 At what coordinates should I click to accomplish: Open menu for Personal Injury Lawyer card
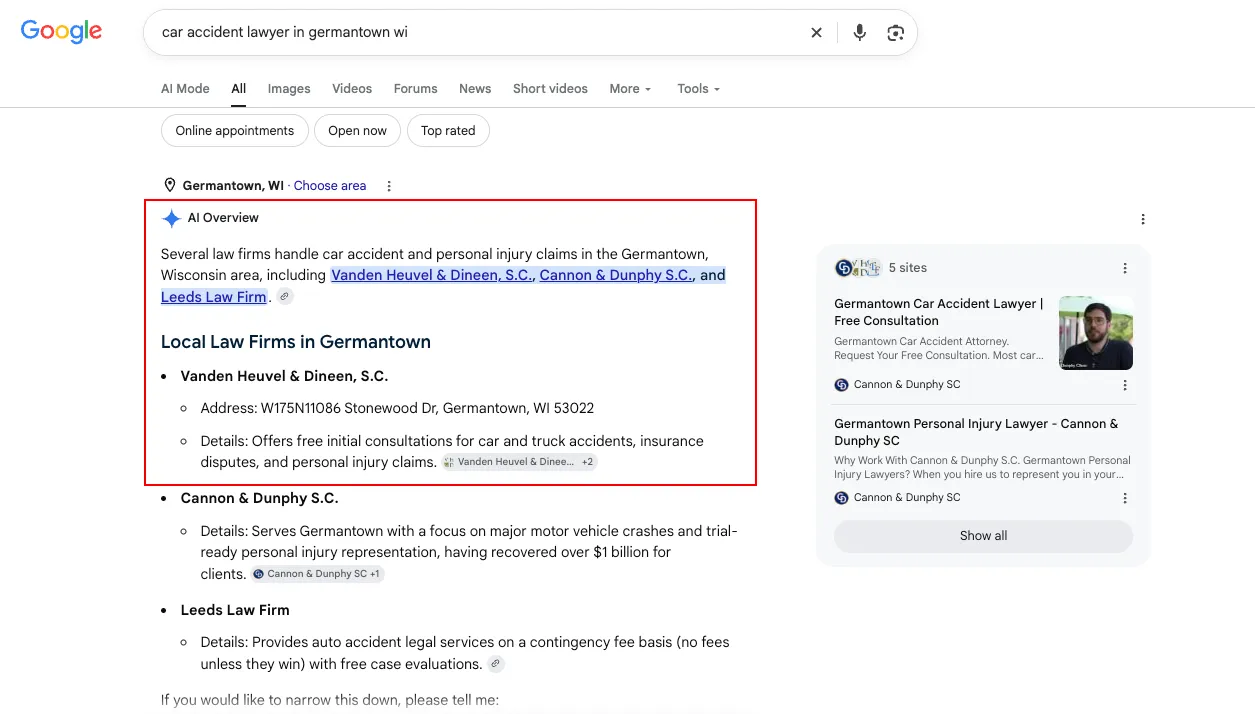1125,498
